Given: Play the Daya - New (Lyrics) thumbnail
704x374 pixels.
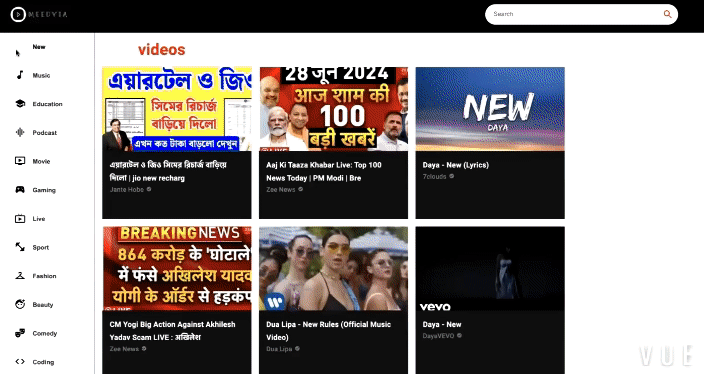Looking at the screenshot, I should [490, 109].
